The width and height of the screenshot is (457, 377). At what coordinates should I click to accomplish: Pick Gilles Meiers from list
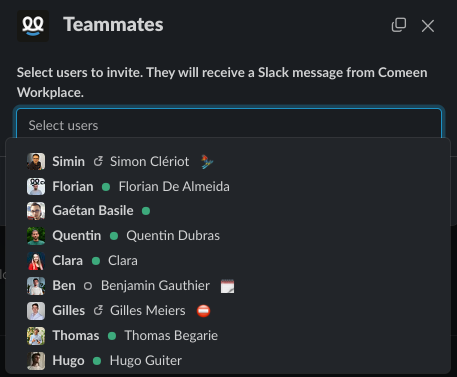[228, 311]
